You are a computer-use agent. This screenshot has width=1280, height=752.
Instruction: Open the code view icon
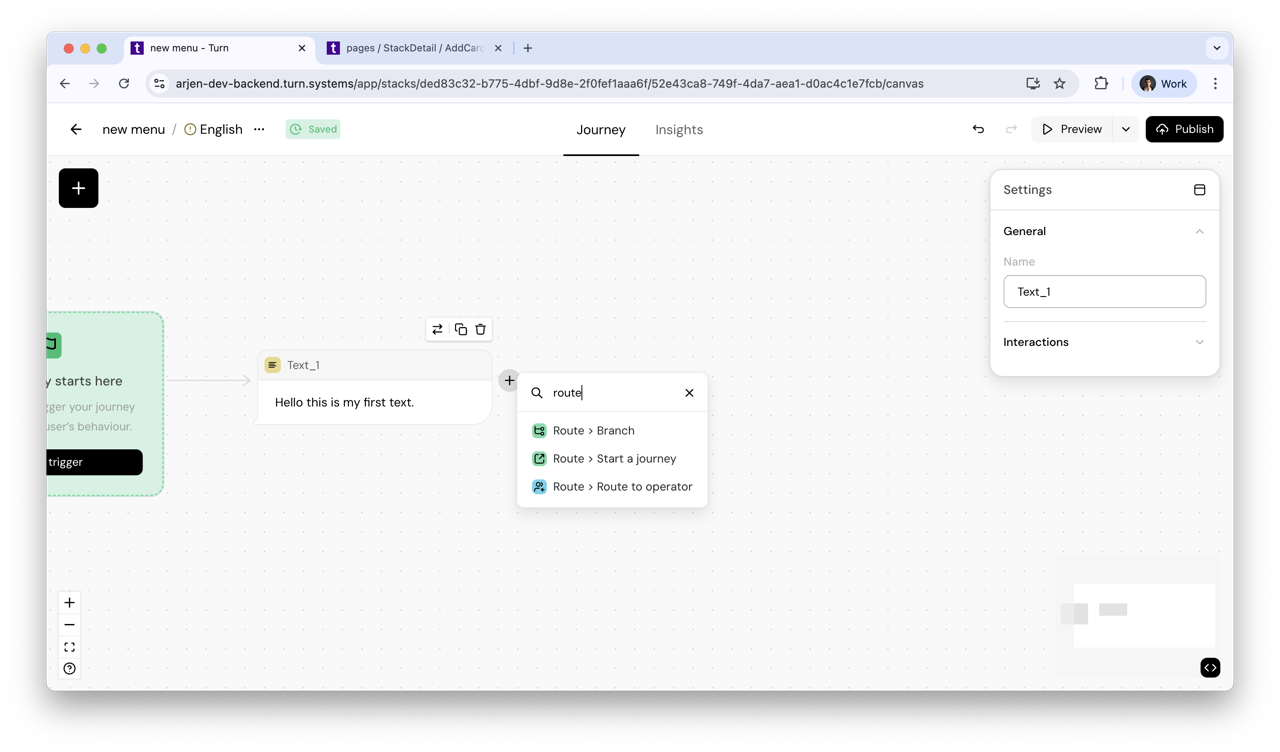coord(1210,667)
